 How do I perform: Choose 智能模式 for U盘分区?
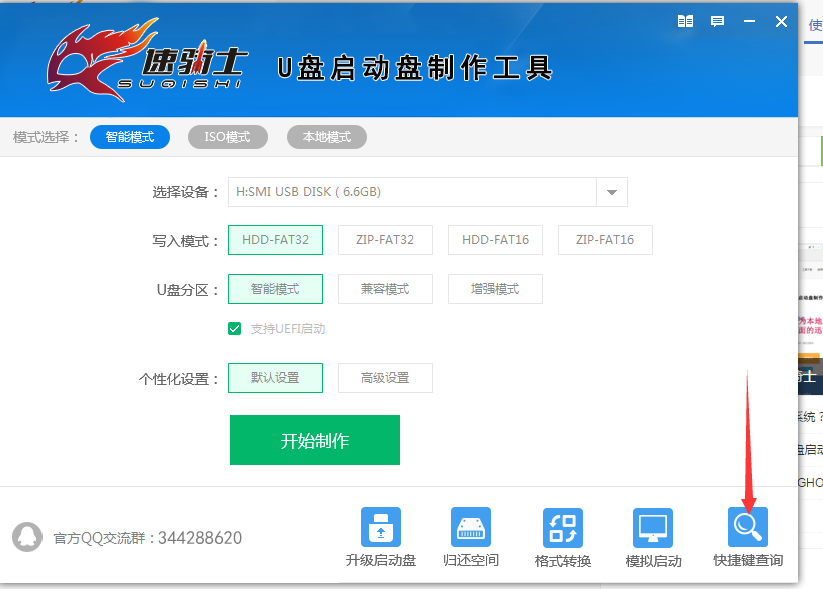click(x=275, y=289)
